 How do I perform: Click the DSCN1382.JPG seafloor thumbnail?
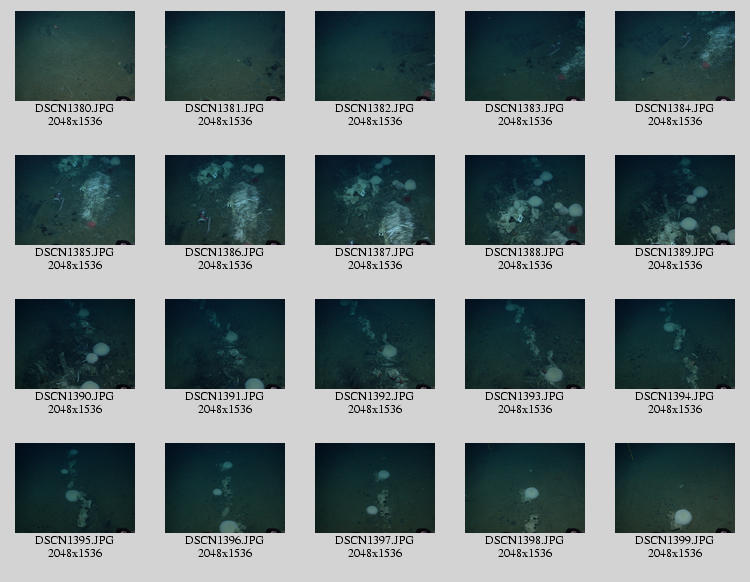pyautogui.click(x=375, y=56)
